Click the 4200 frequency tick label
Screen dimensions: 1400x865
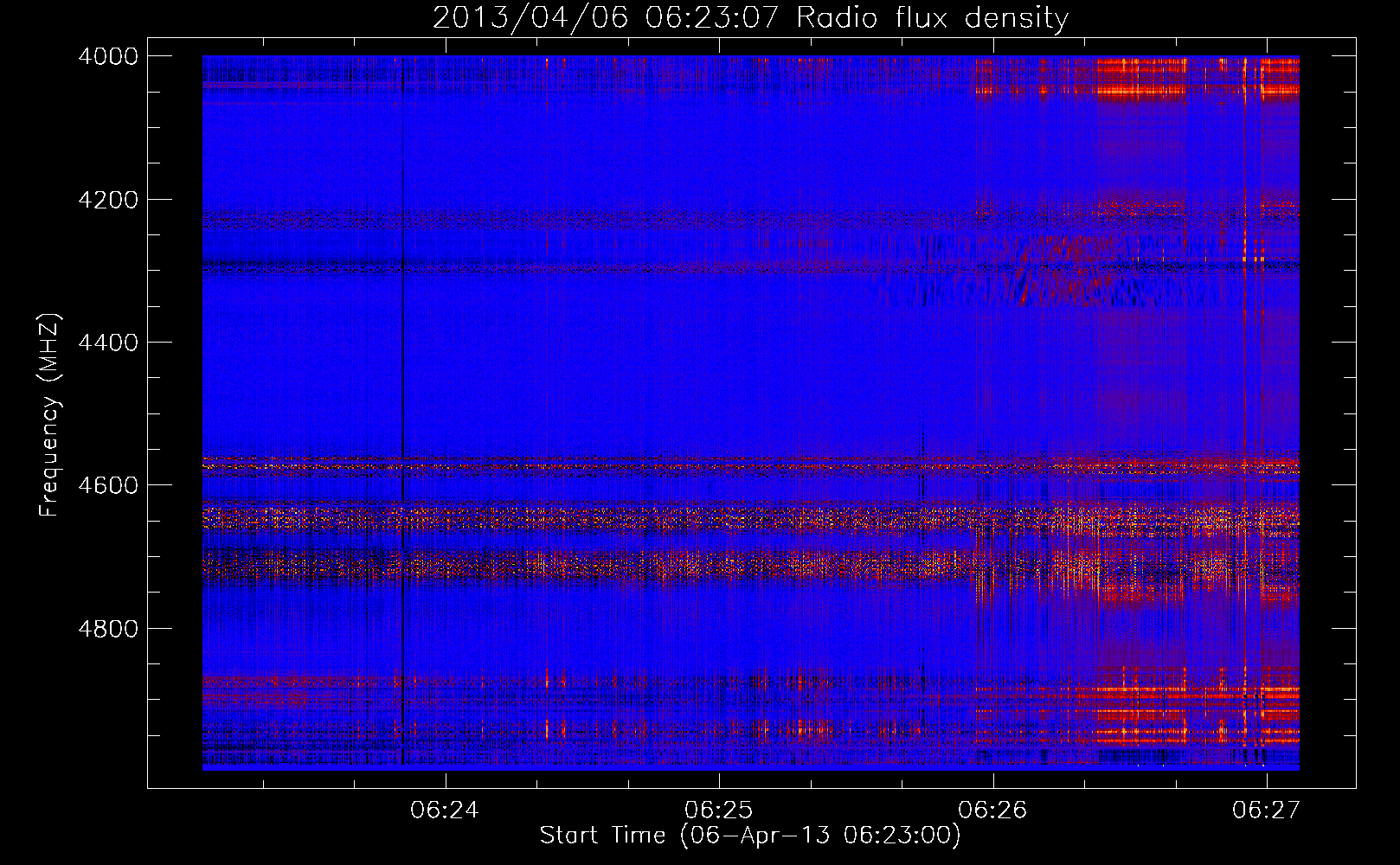click(108, 200)
